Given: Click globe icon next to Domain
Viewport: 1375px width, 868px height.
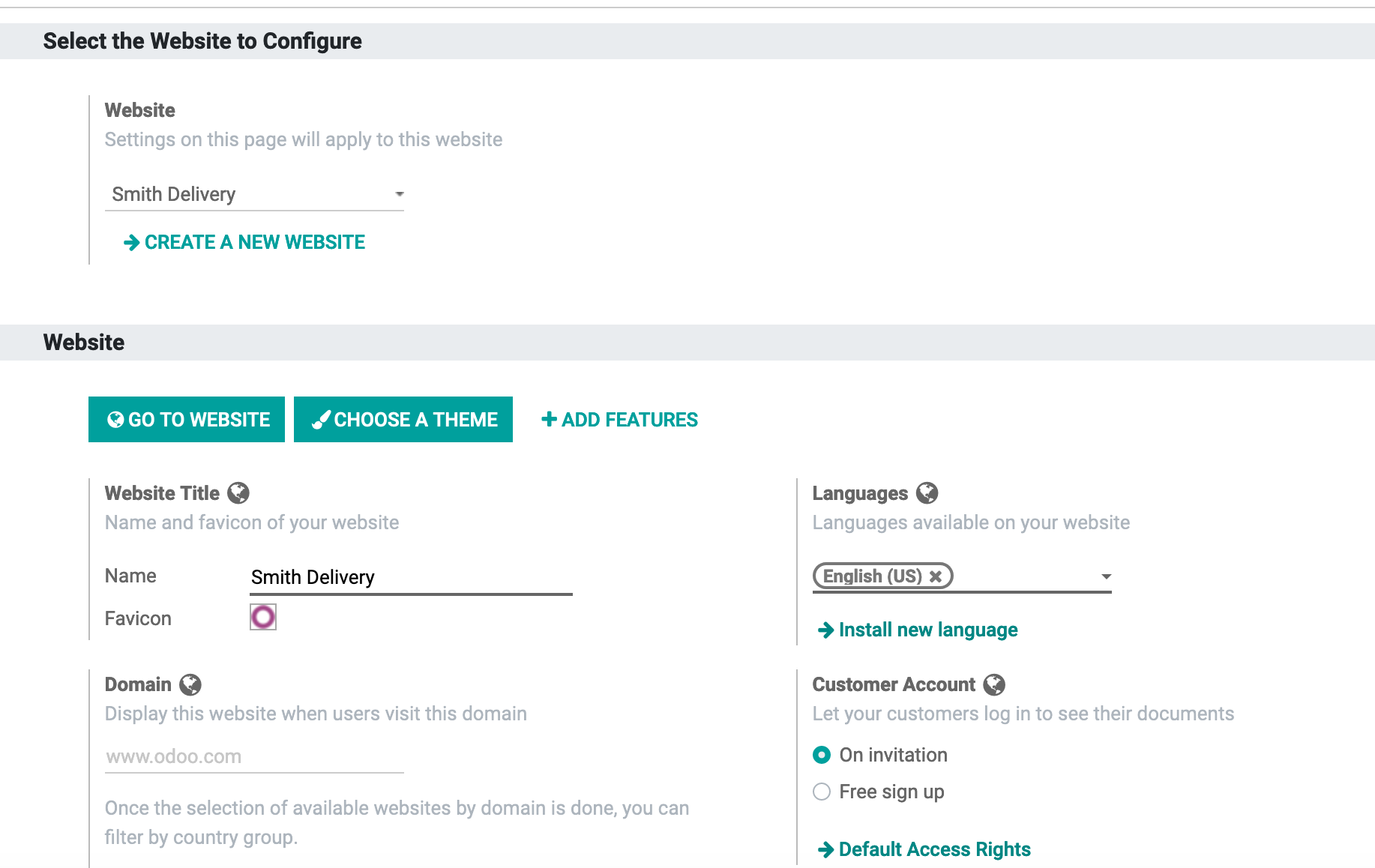Looking at the screenshot, I should [190, 684].
